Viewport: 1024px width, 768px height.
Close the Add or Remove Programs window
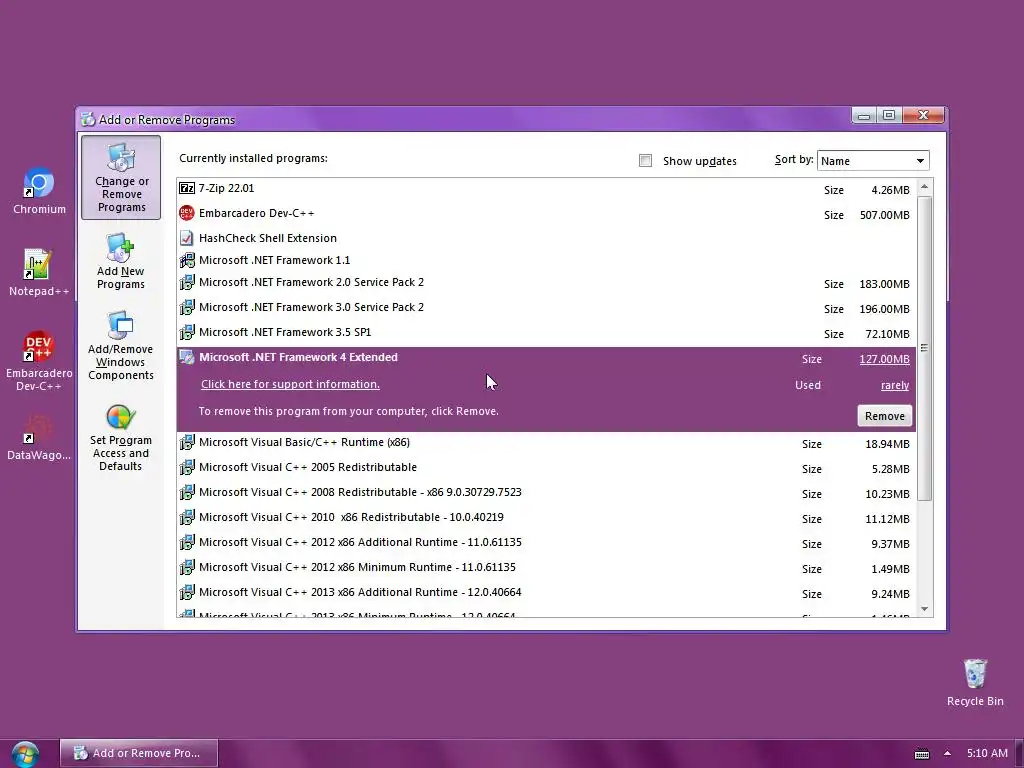pyautogui.click(x=923, y=116)
